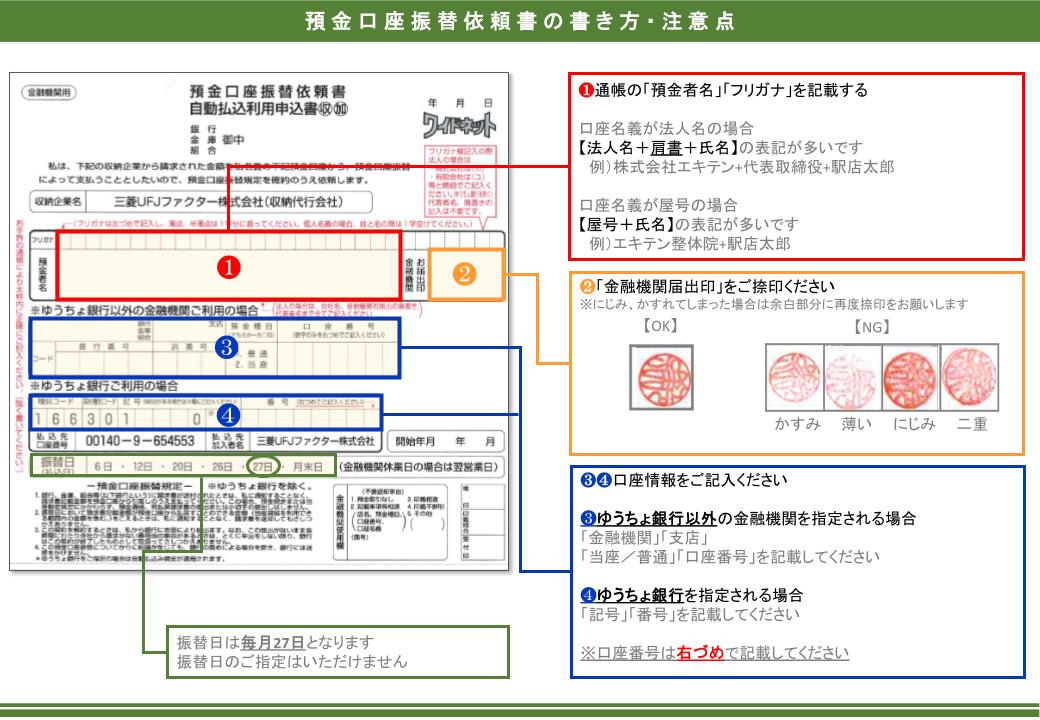Click the red 右づめ text
The height and width of the screenshot is (720, 1040).
click(700, 652)
